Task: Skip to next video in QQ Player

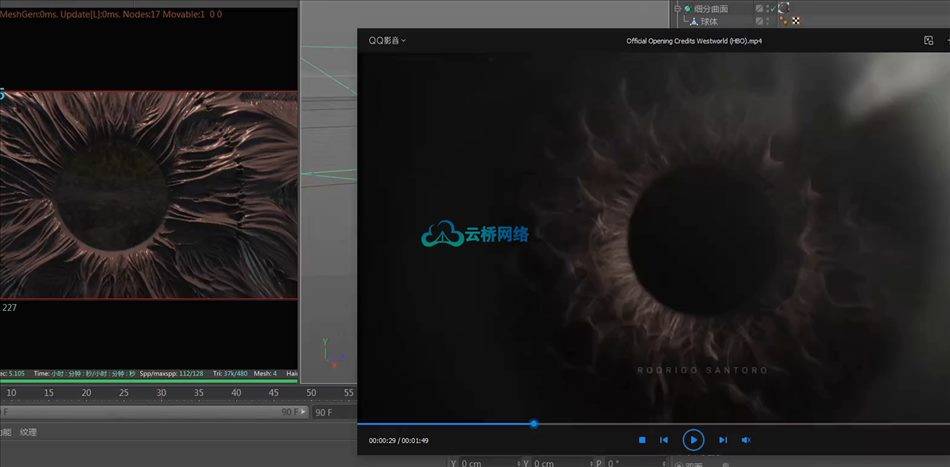Action: [x=723, y=440]
